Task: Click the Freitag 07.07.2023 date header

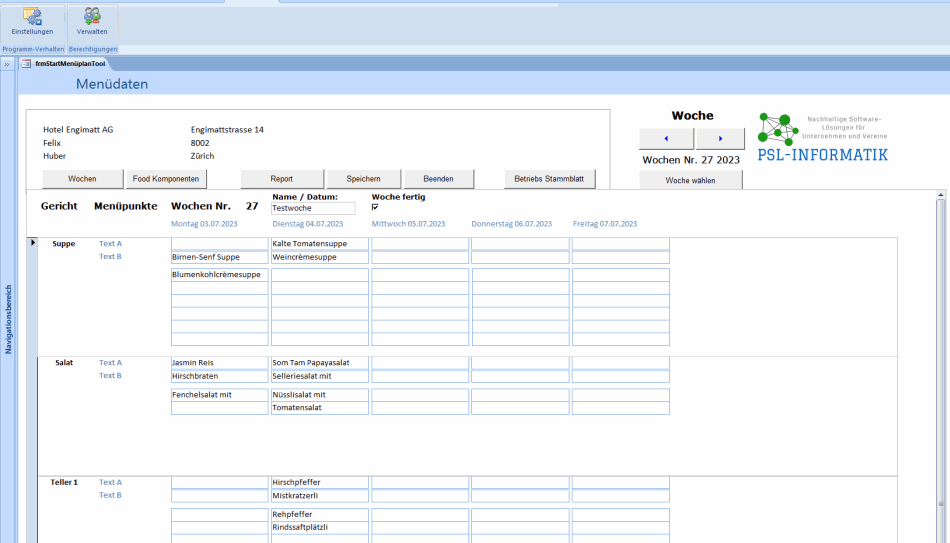Action: pos(605,224)
